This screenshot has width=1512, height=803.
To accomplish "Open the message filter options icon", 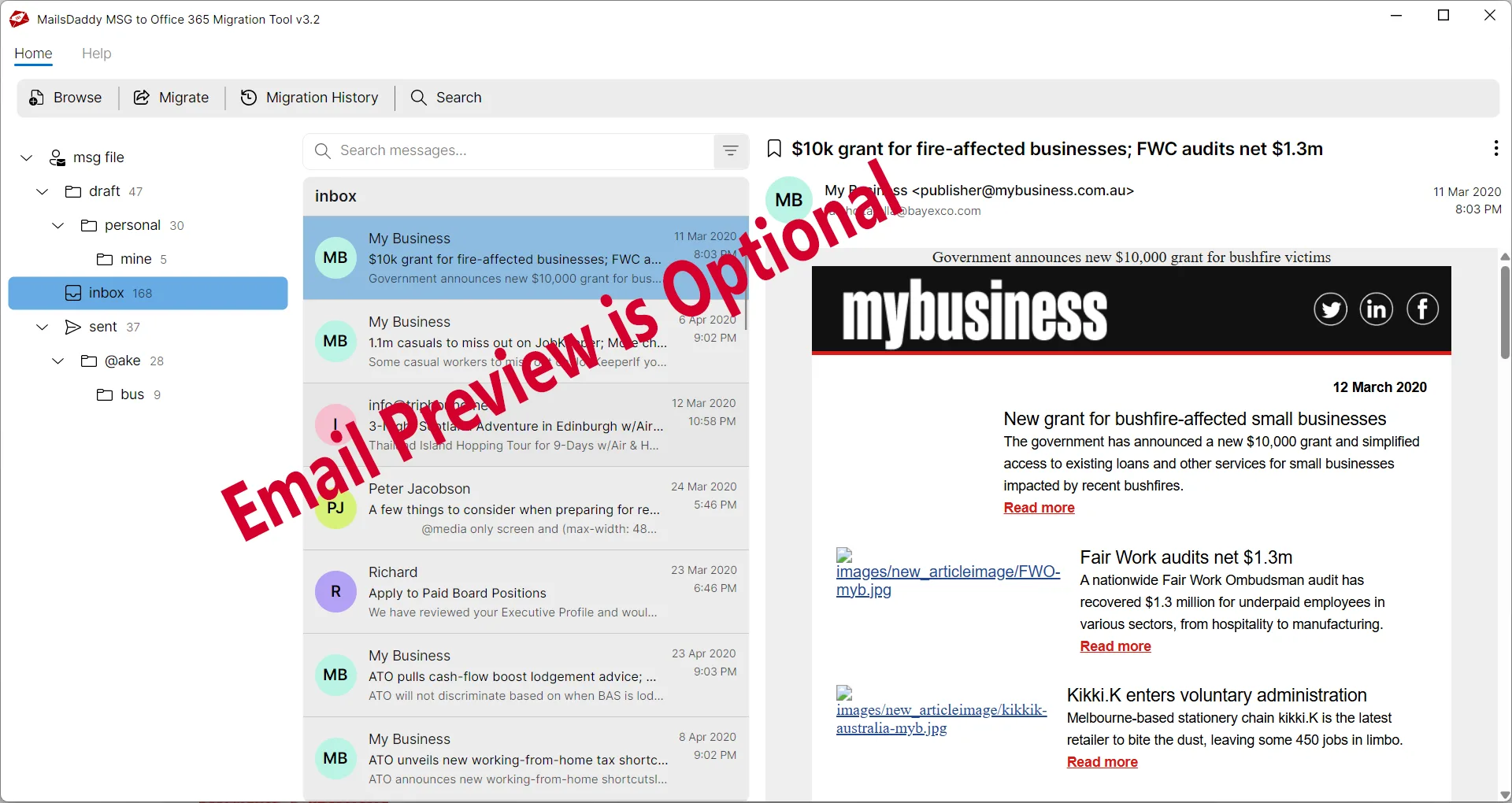I will [730, 151].
